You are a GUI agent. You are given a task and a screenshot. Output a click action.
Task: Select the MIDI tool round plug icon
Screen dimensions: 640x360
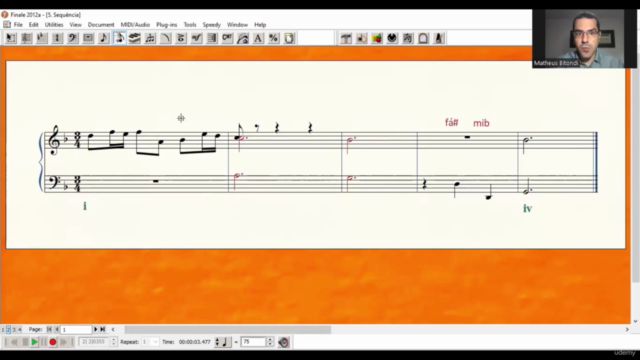[392, 38]
